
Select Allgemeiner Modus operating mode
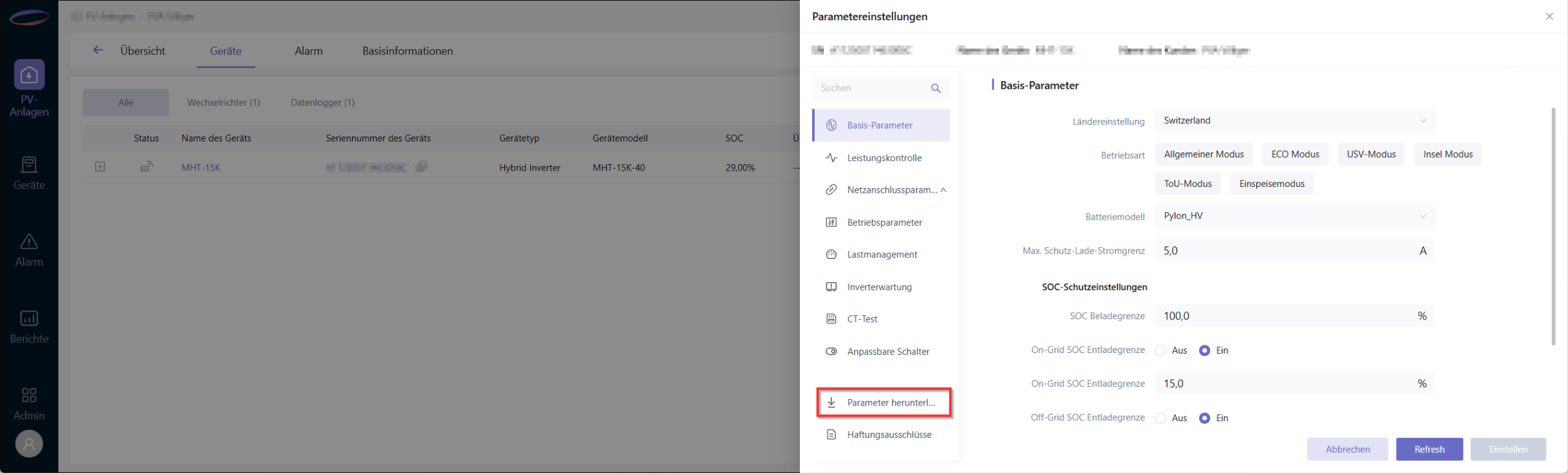point(1204,154)
